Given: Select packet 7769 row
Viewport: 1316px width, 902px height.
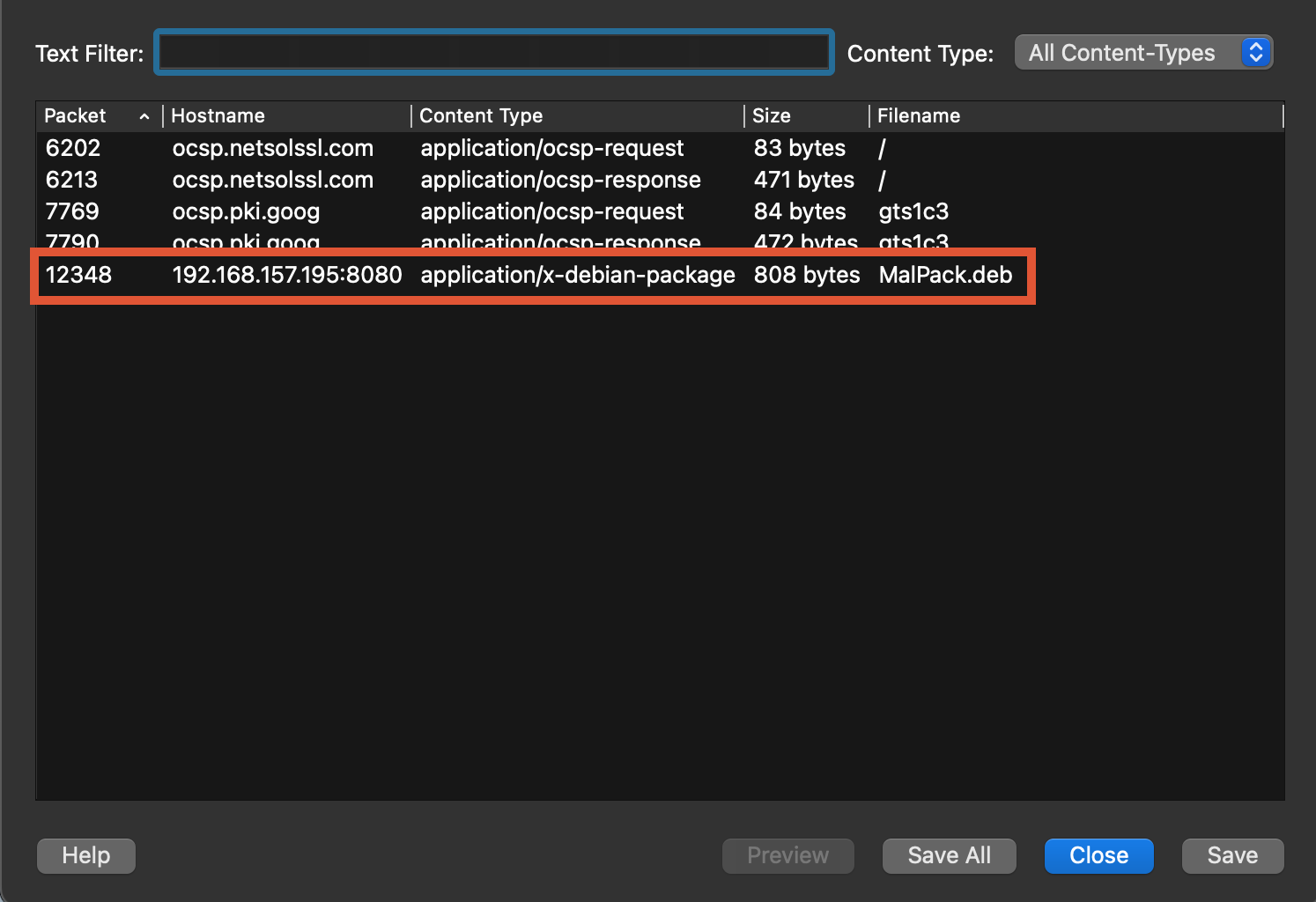Looking at the screenshot, I should click(660, 211).
